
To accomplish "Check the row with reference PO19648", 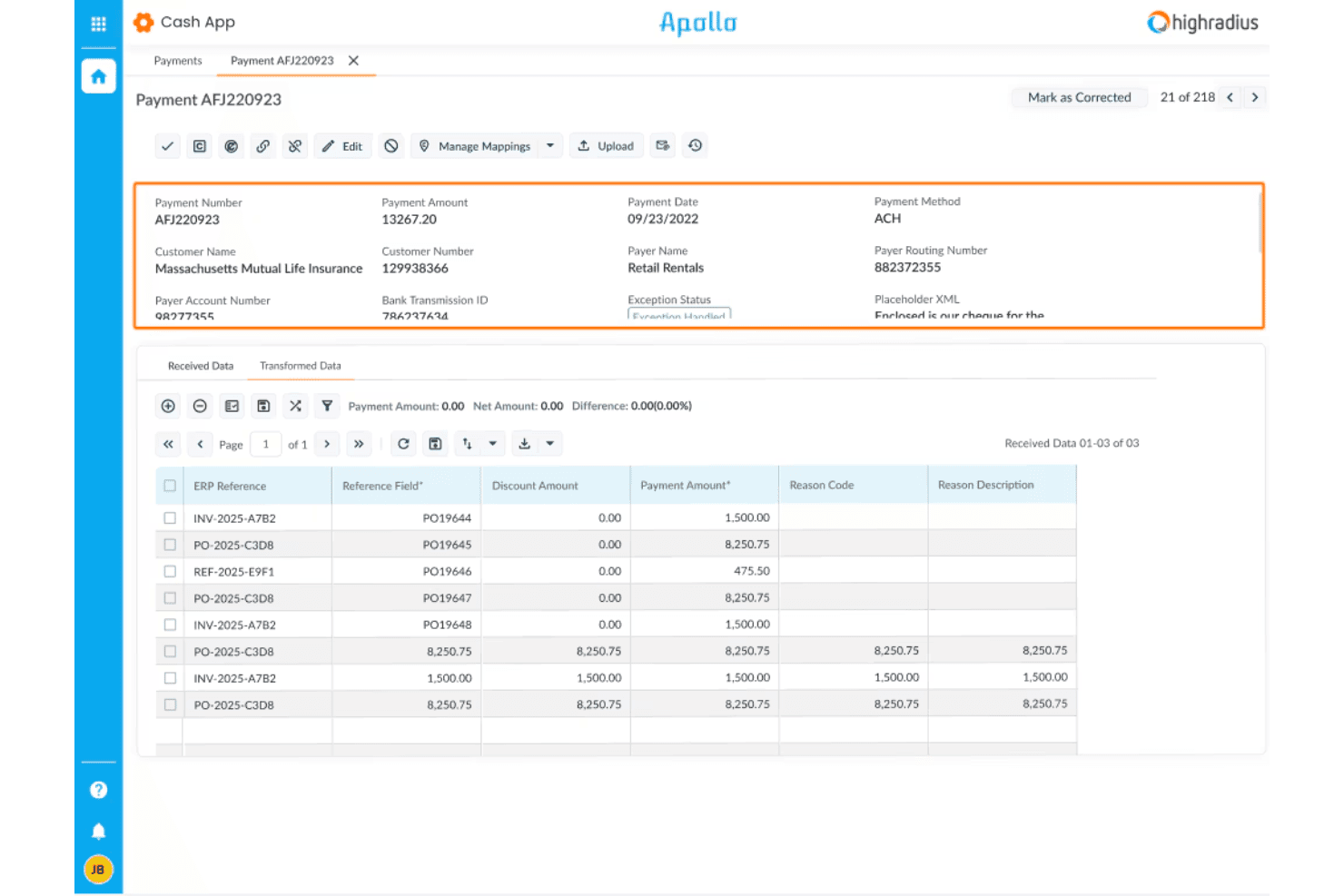I will tap(170, 625).
